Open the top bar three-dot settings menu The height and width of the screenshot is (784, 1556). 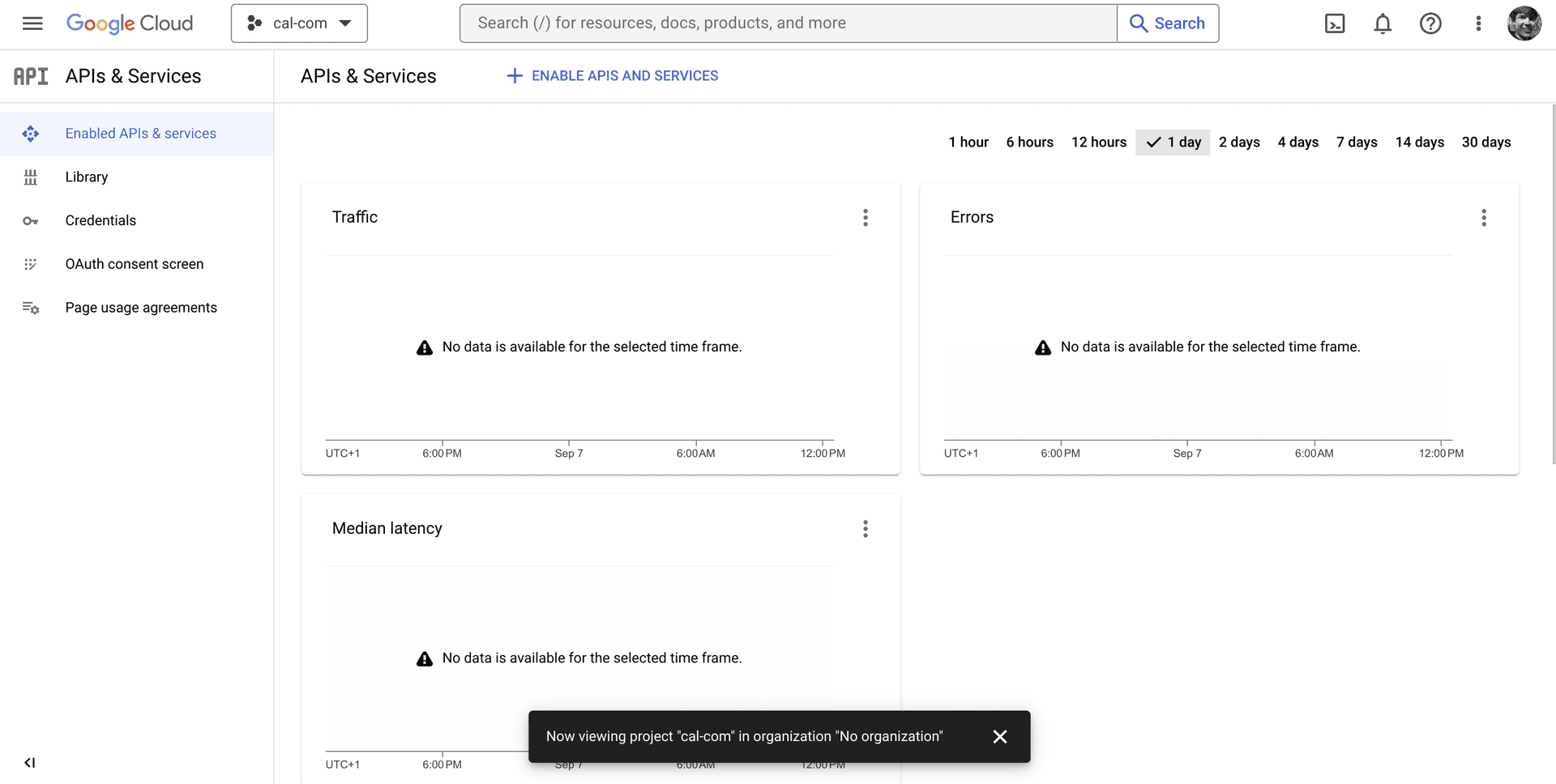[1477, 23]
